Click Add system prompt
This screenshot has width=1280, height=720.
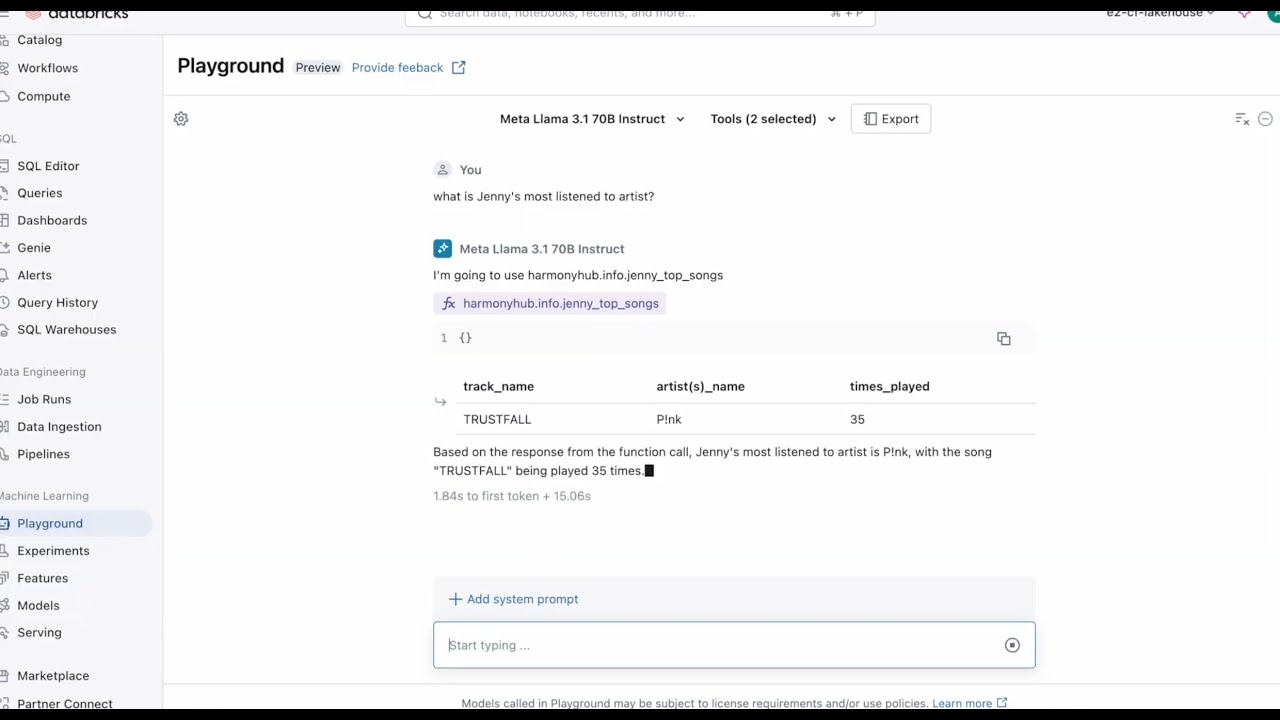513,599
